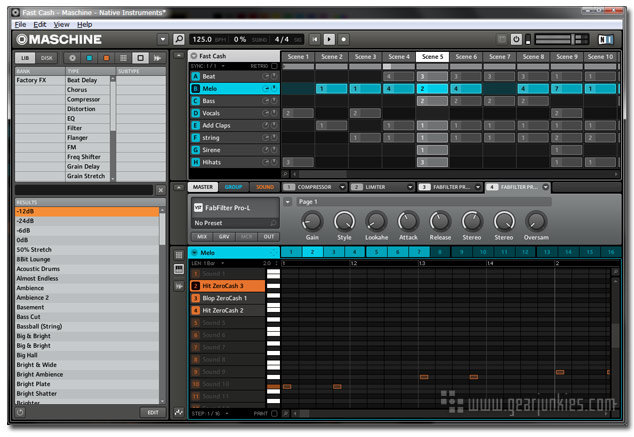The height and width of the screenshot is (437, 634).
Task: Select the Pattern file type icon in browser
Action: (124, 58)
